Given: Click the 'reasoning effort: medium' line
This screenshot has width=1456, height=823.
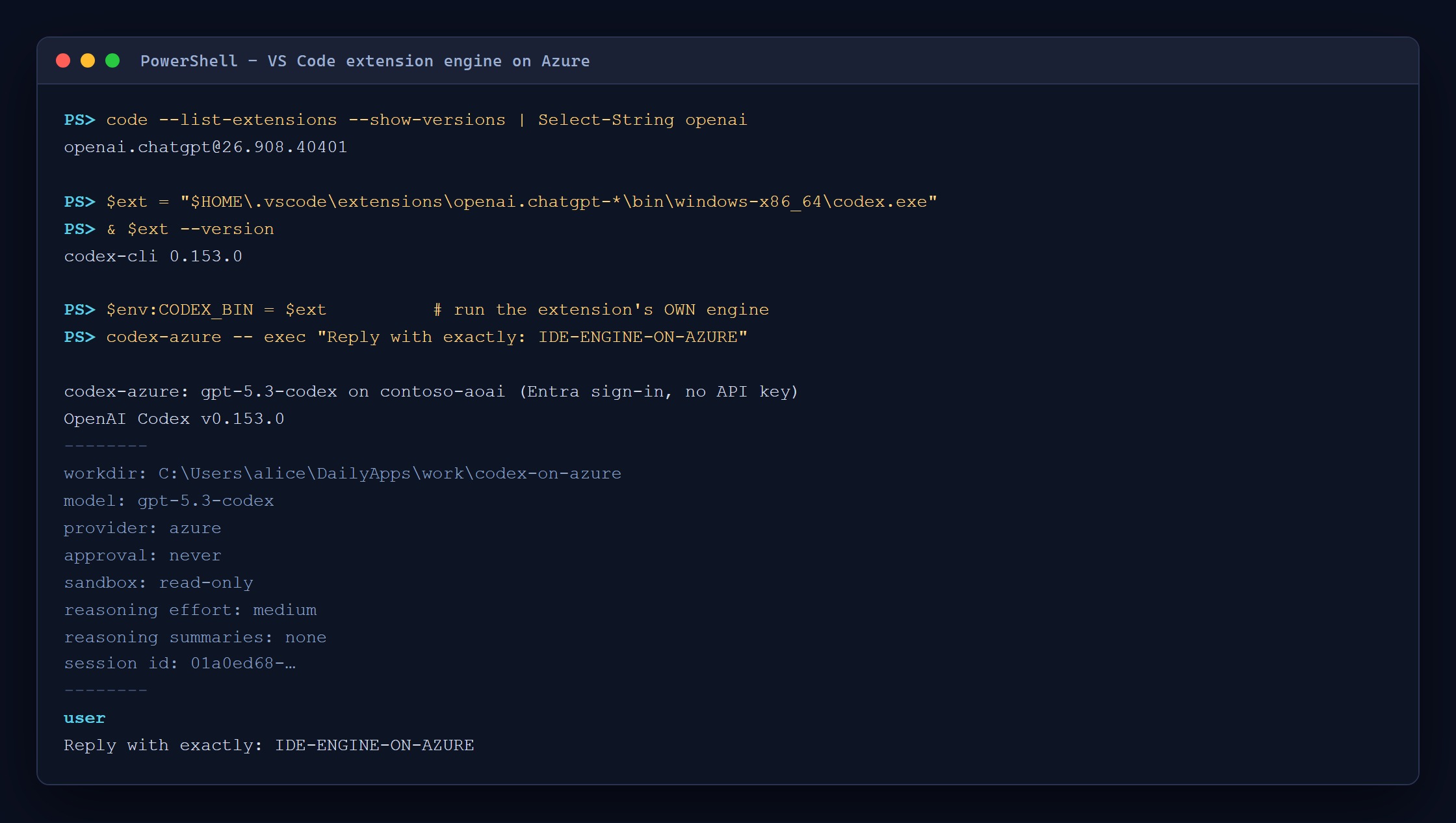Looking at the screenshot, I should click(190, 610).
